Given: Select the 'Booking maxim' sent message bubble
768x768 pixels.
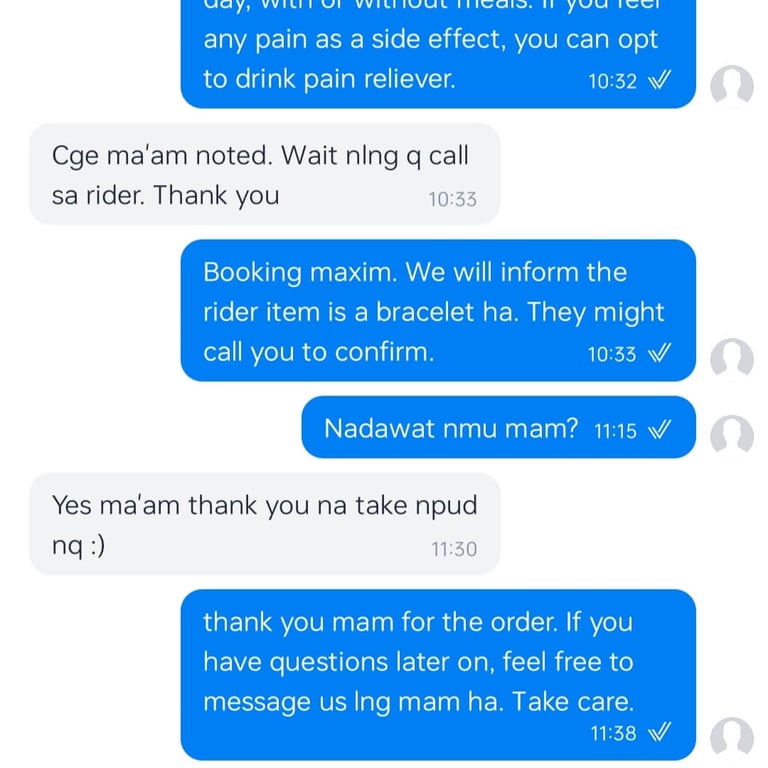Looking at the screenshot, I should pos(438,311).
